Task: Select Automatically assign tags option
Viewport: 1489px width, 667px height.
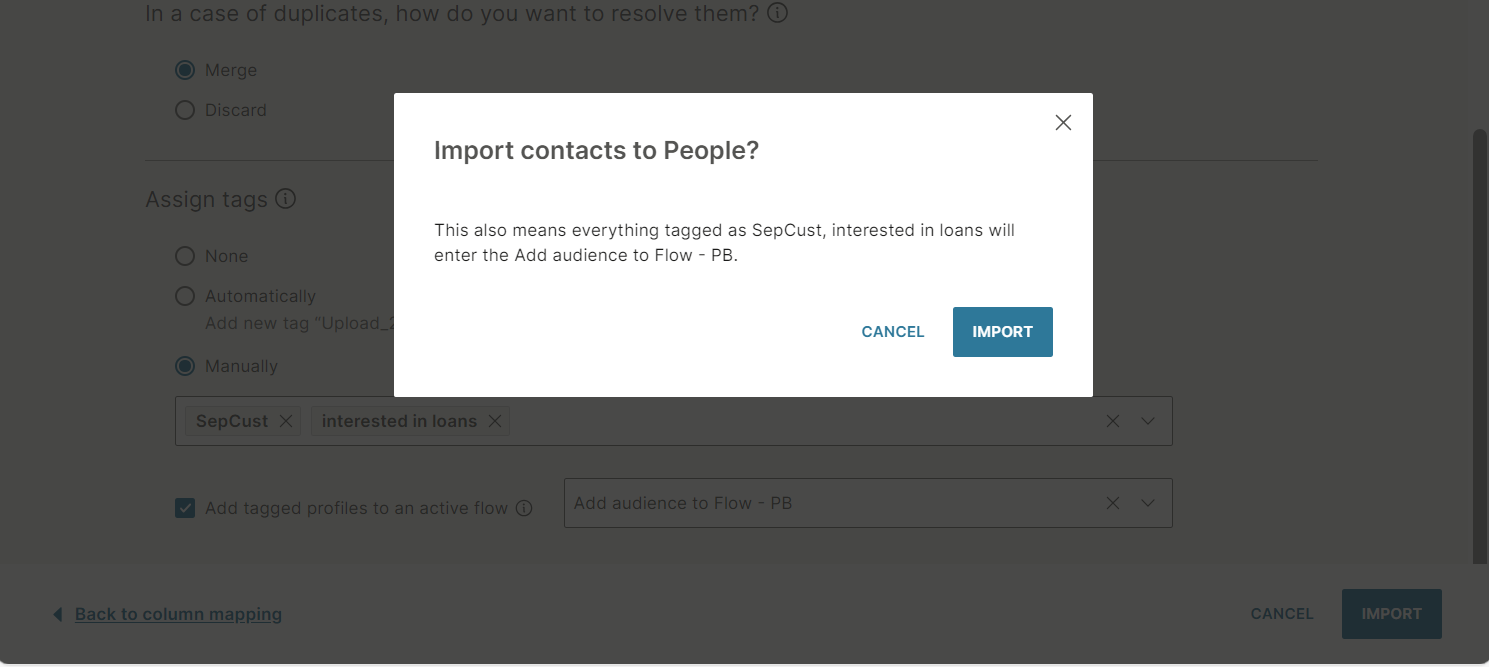Action: coord(185,296)
